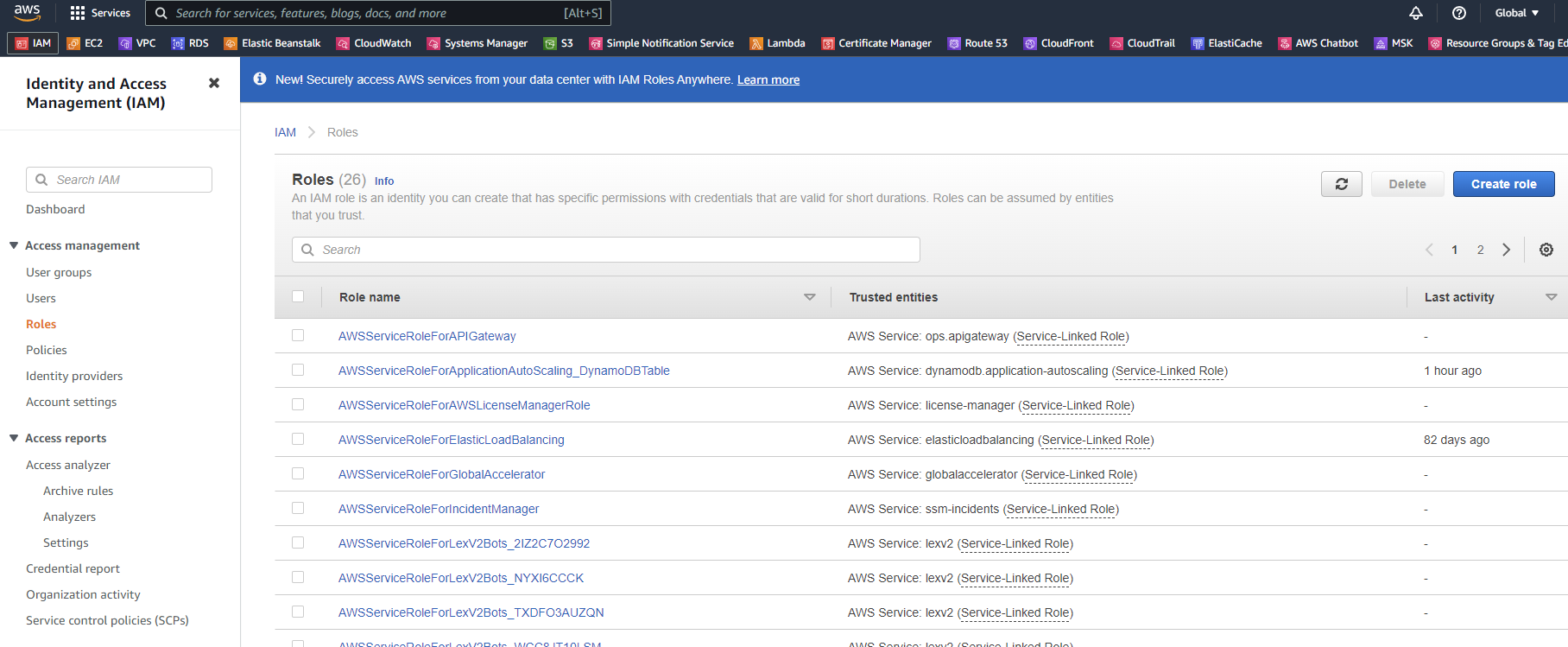Check the AWSServiceRoleForLexV2Bots_2IZ2C7O2992 row
Viewport: 1568px width, 647px height.
(x=298, y=542)
